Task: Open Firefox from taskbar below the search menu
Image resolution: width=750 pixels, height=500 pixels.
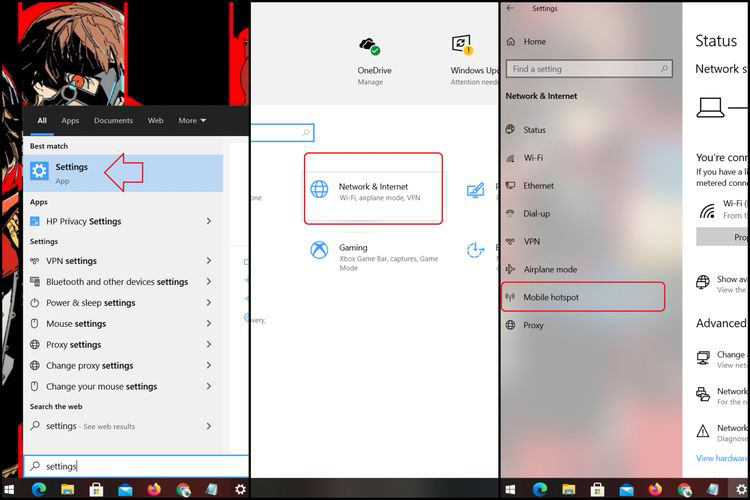Action: point(154,489)
